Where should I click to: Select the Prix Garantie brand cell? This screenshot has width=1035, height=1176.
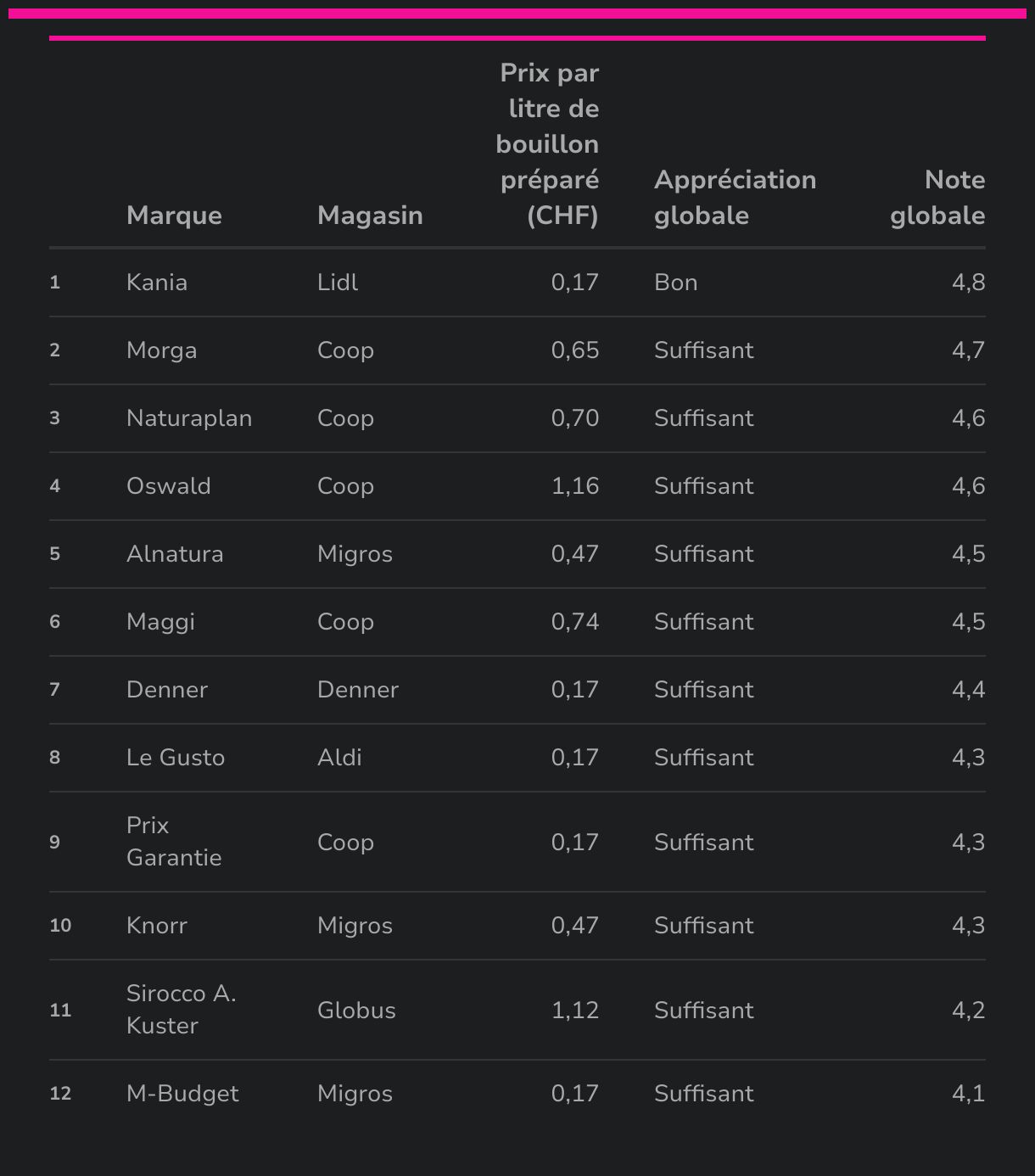[174, 842]
